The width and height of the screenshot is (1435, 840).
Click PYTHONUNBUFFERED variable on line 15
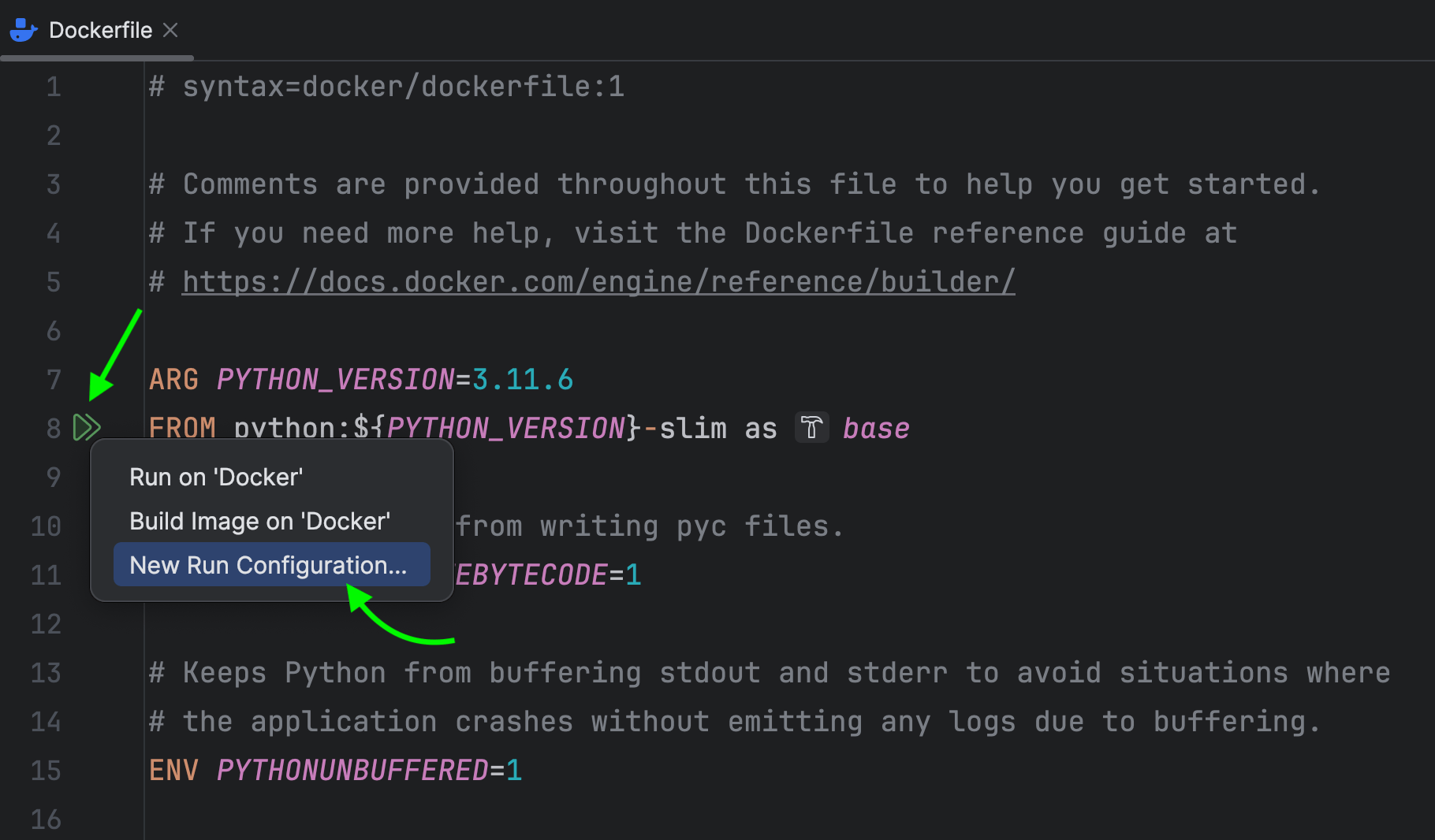pyautogui.click(x=352, y=771)
